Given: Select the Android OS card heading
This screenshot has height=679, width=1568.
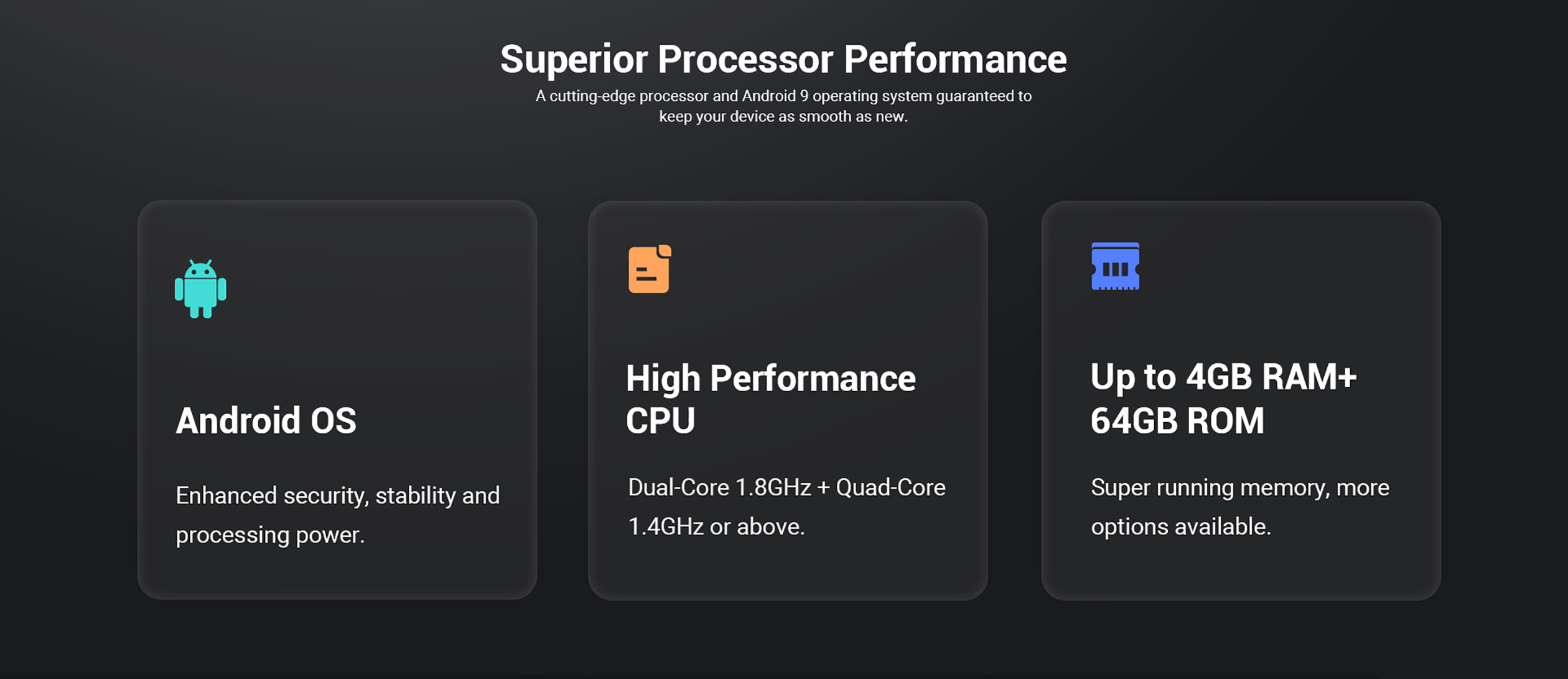Looking at the screenshot, I should (x=266, y=421).
